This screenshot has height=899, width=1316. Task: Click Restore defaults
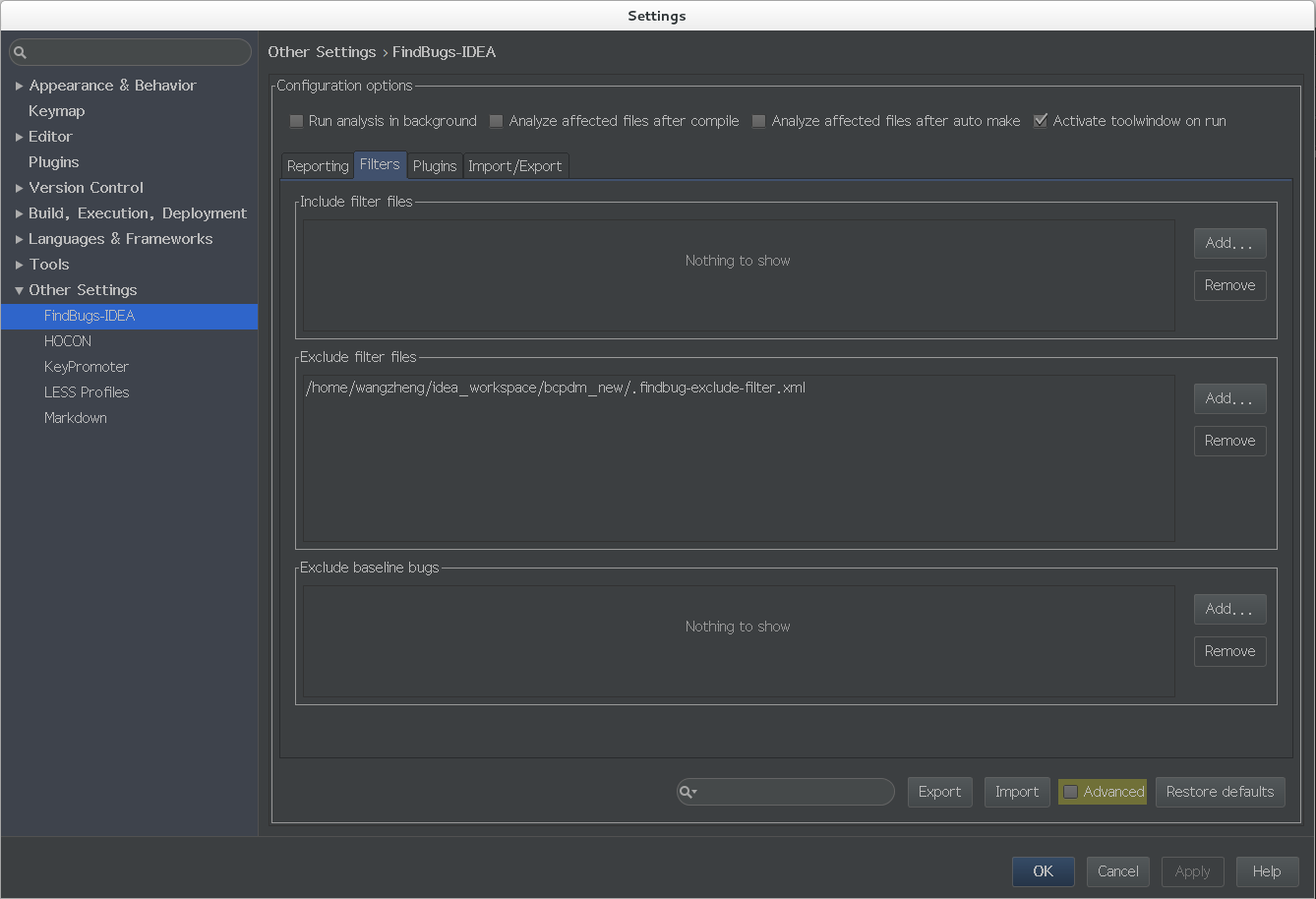pyautogui.click(x=1220, y=792)
